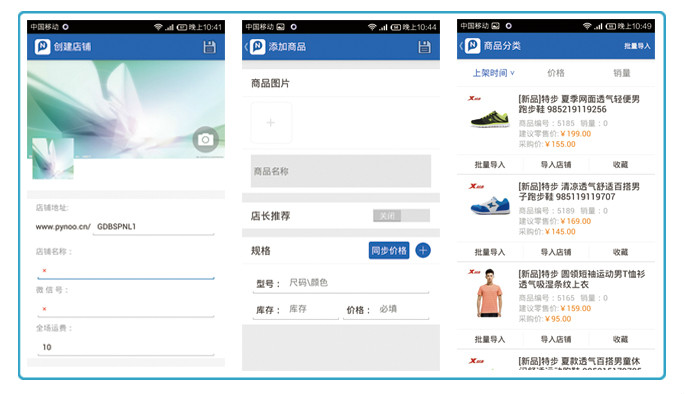Go back from the 商品分类 screen
This screenshot has height=394, width=685.
pos(461,45)
